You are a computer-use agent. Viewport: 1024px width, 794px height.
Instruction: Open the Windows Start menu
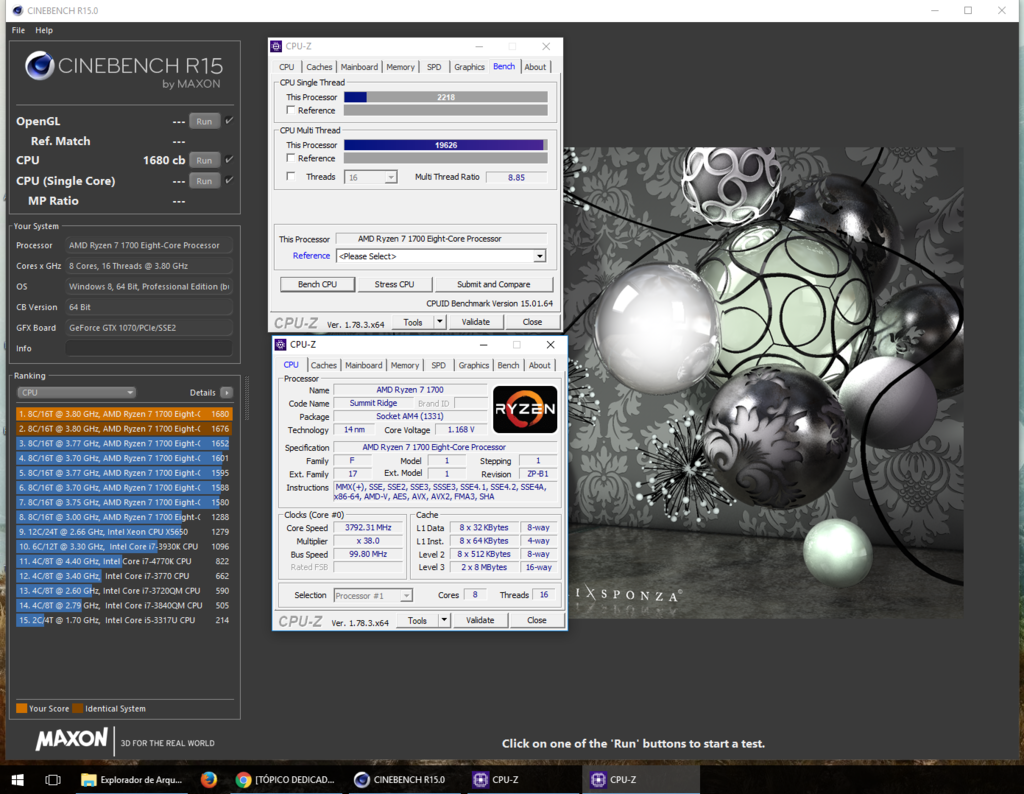point(17,779)
